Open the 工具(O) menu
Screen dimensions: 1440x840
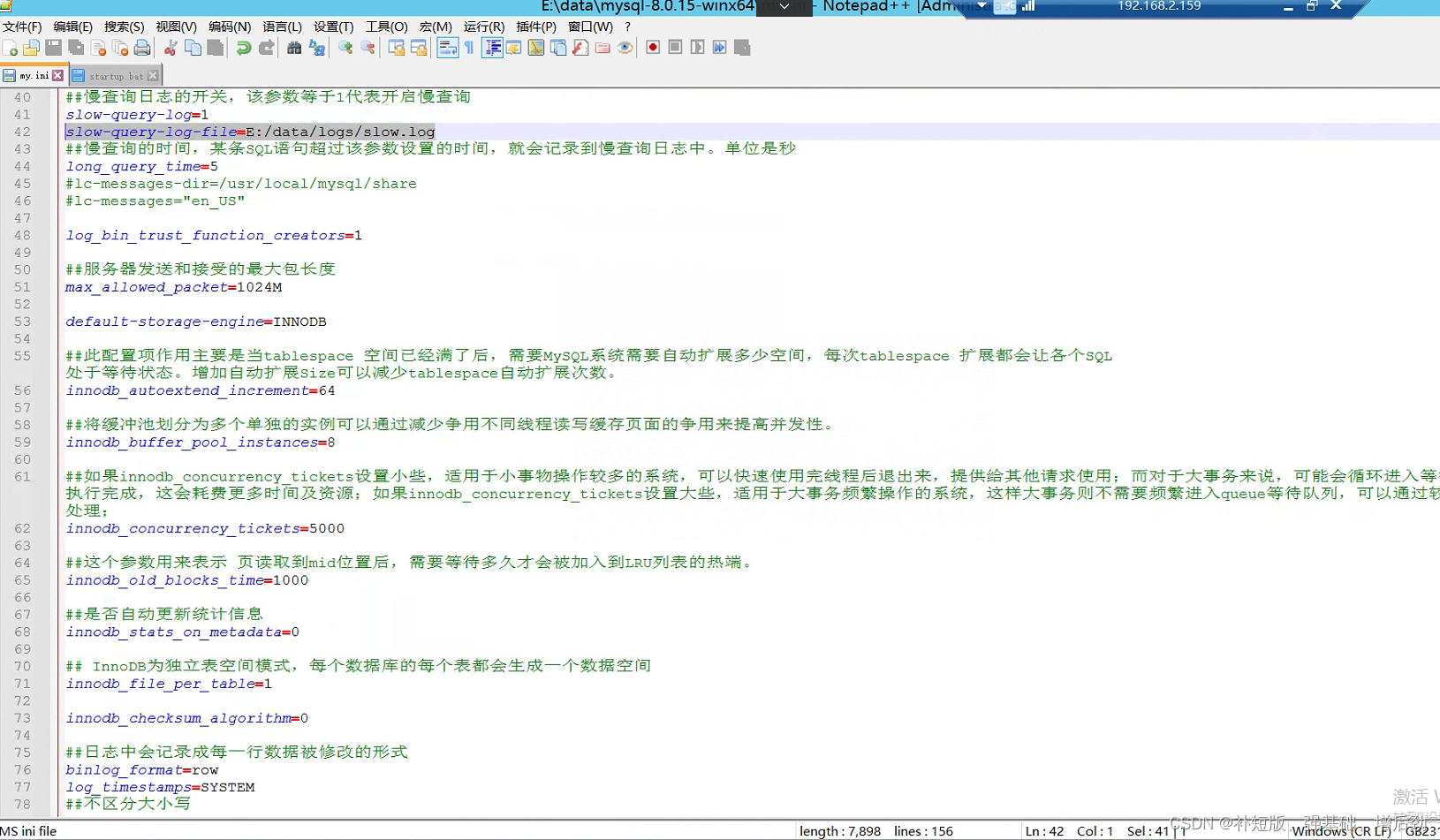(x=386, y=26)
